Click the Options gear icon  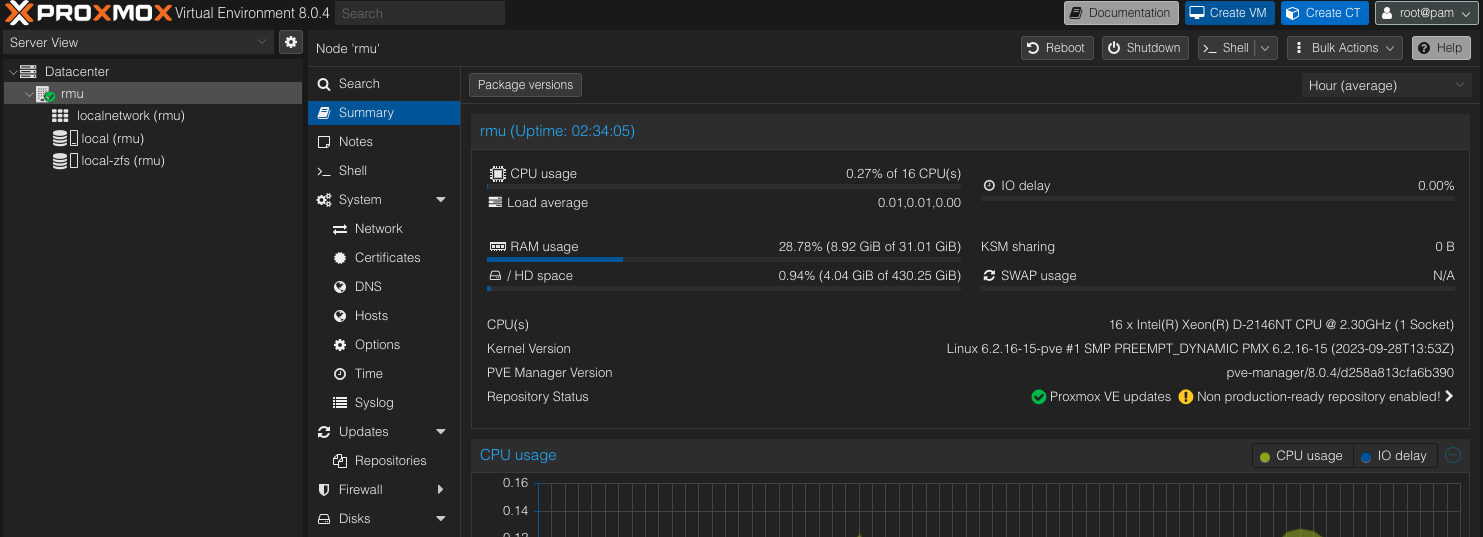click(x=340, y=345)
